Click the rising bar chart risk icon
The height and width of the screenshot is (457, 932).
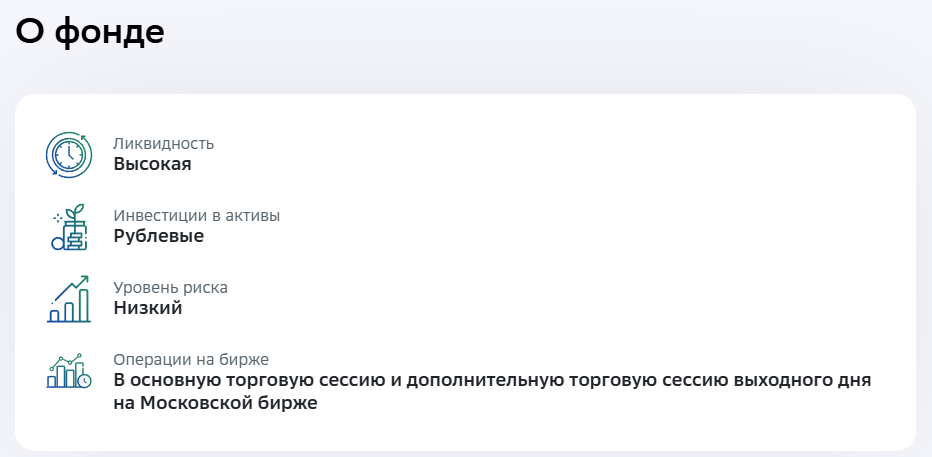pos(69,299)
